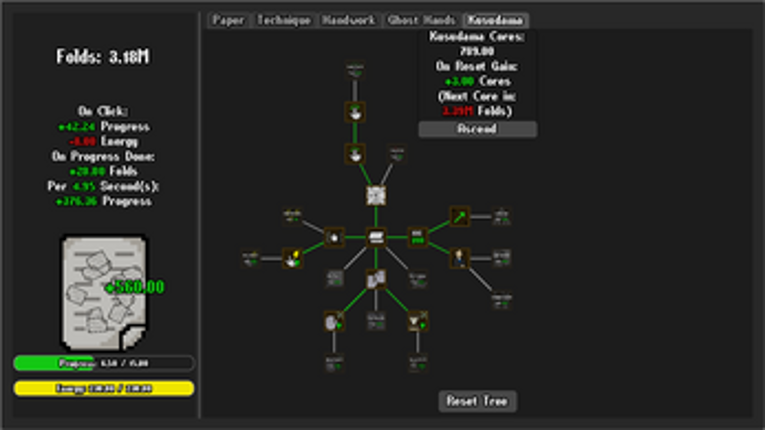This screenshot has height=430, width=765.
Task: Click the 'On Progress Done:' label
Action: click(103, 157)
